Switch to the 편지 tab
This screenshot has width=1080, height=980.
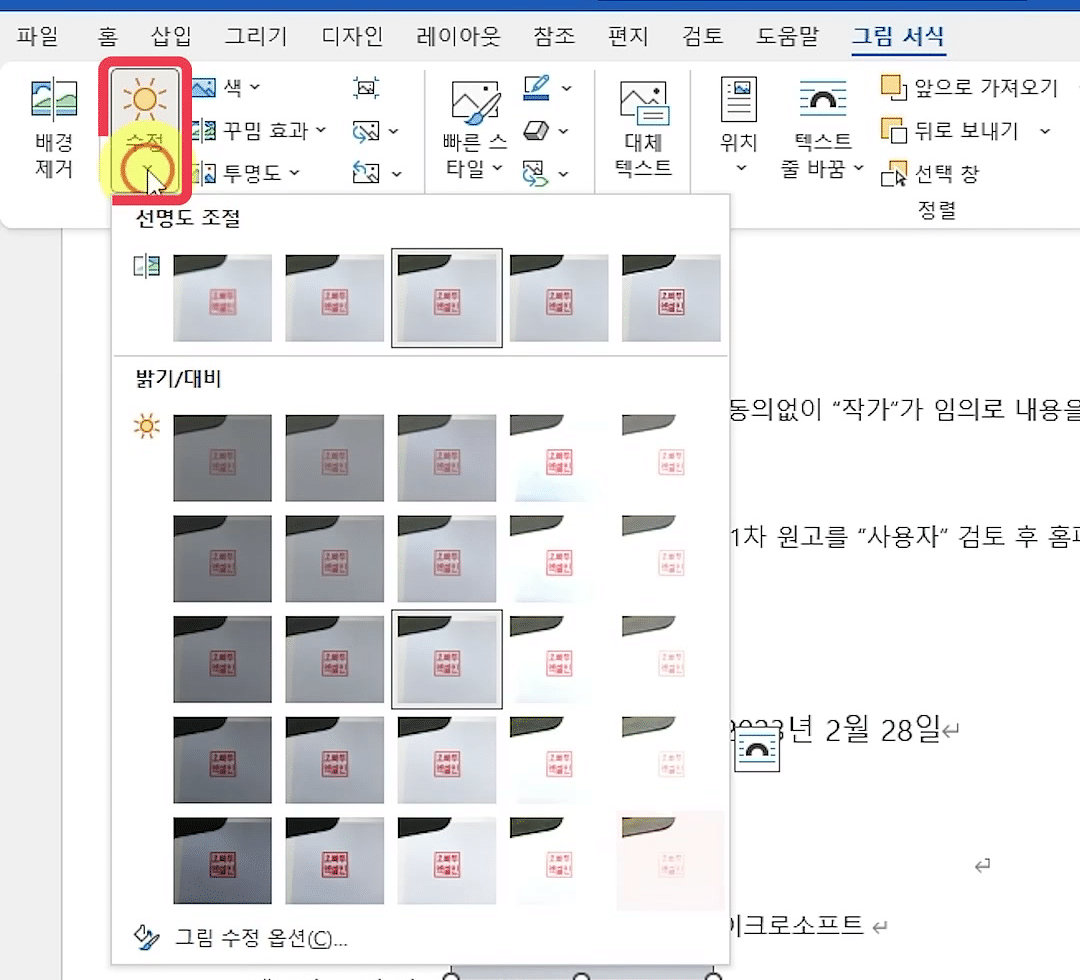[627, 36]
